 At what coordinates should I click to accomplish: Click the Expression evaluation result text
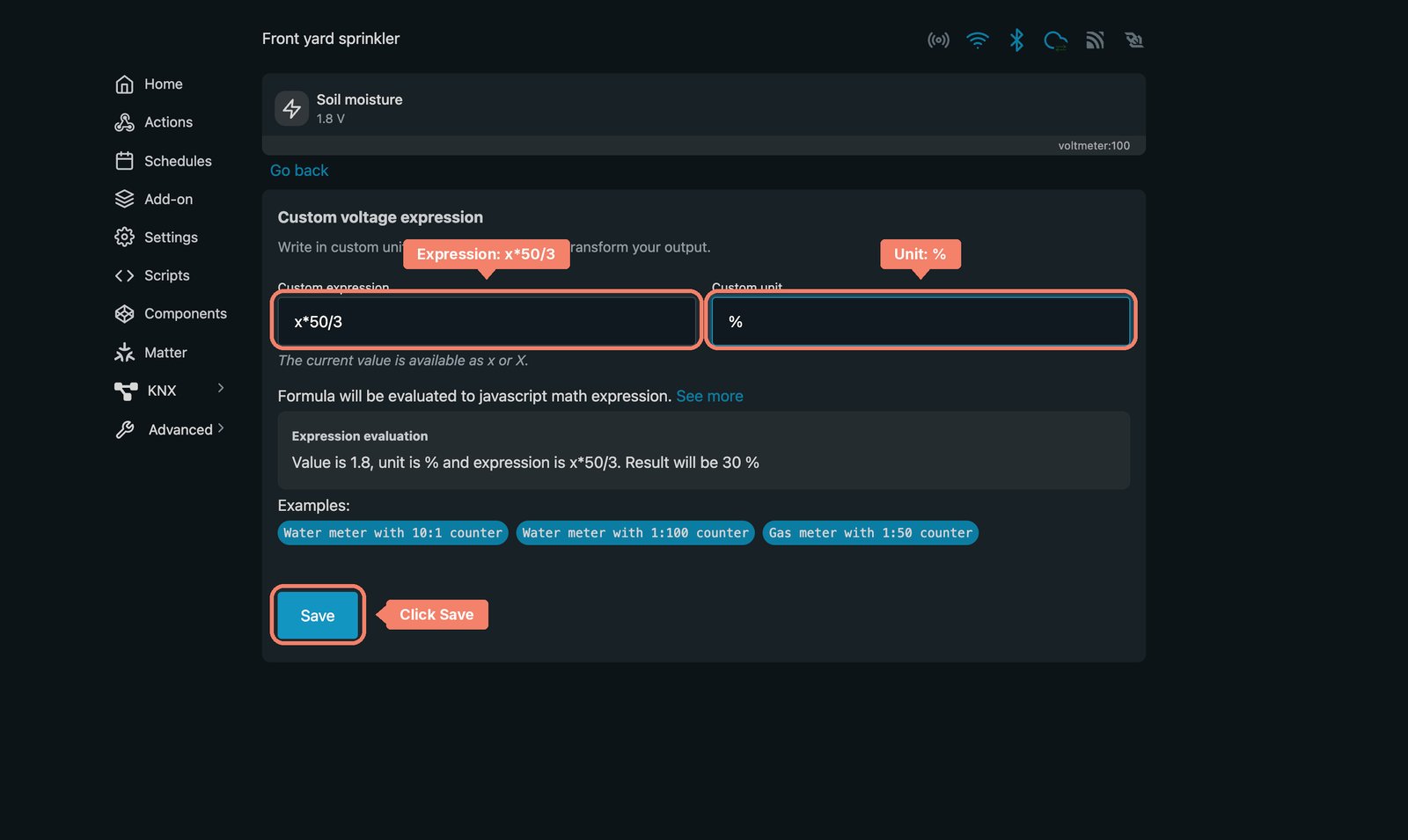525,463
